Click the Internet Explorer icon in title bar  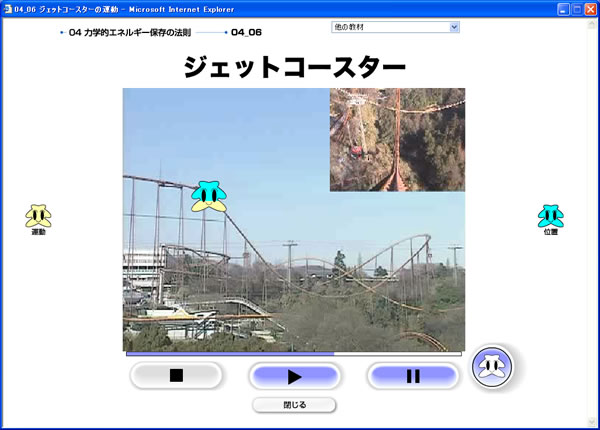point(8,8)
